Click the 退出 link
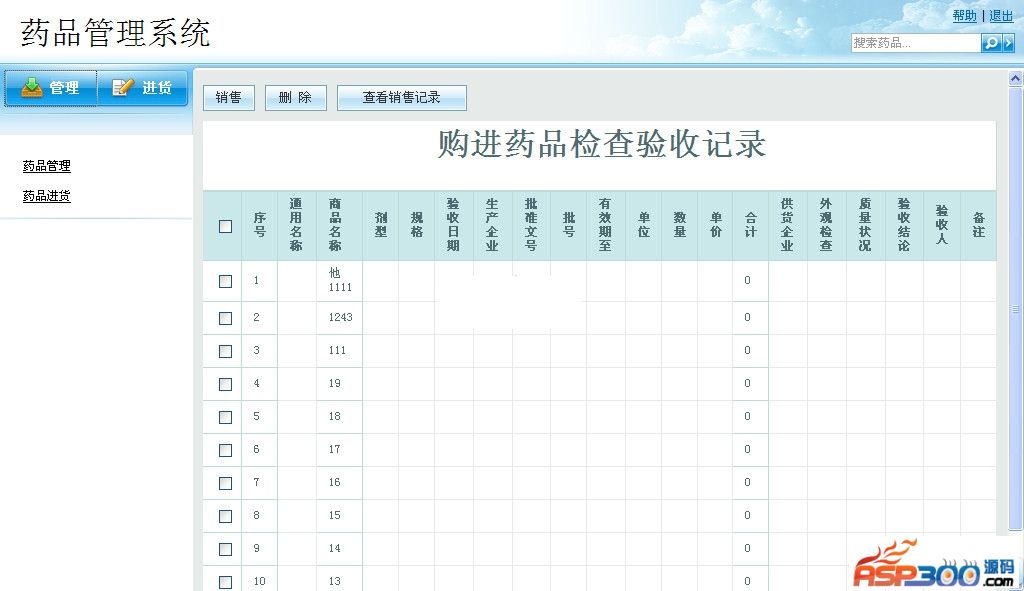This screenshot has width=1024, height=591. click(x=1001, y=16)
